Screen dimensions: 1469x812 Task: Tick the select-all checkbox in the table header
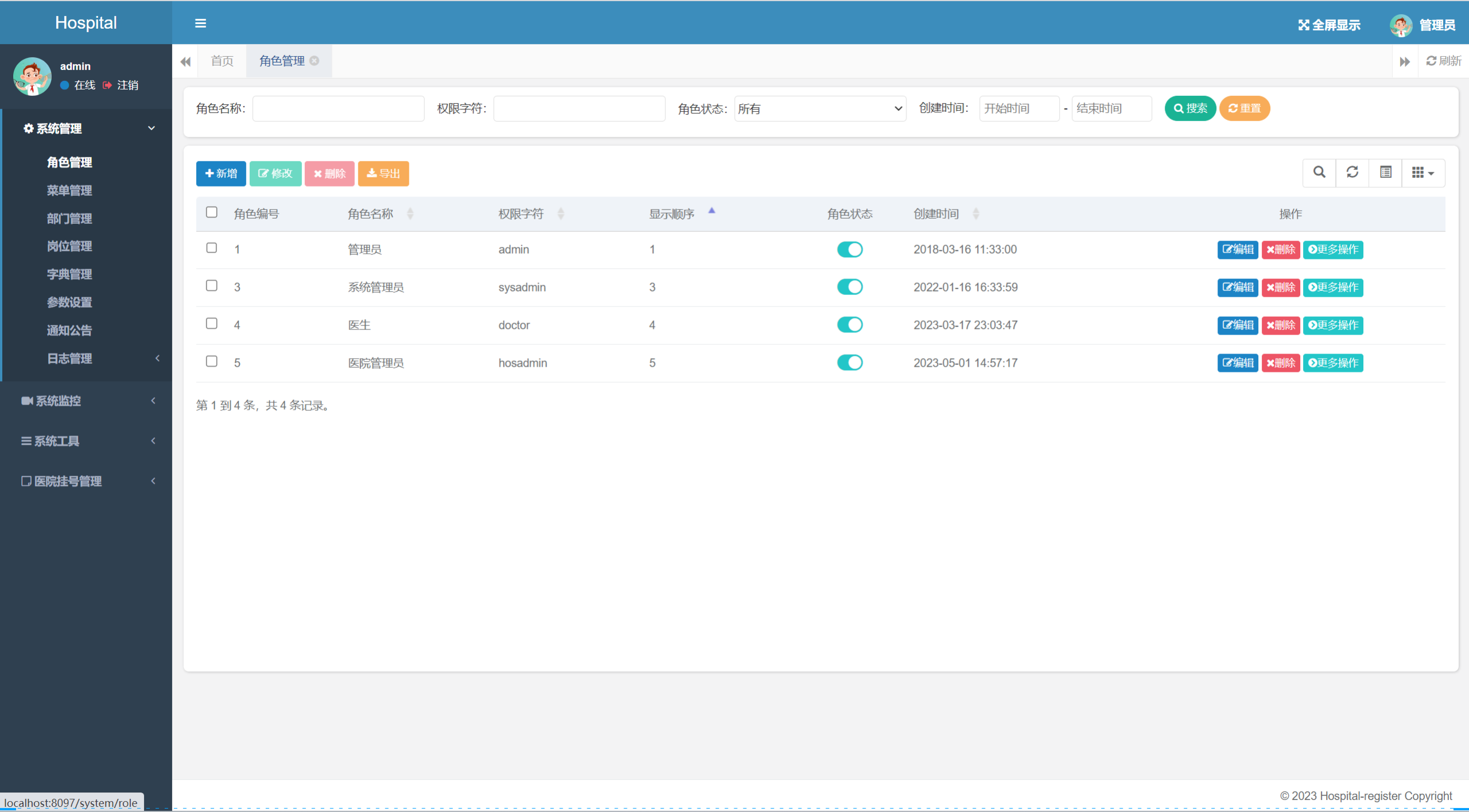pos(211,212)
